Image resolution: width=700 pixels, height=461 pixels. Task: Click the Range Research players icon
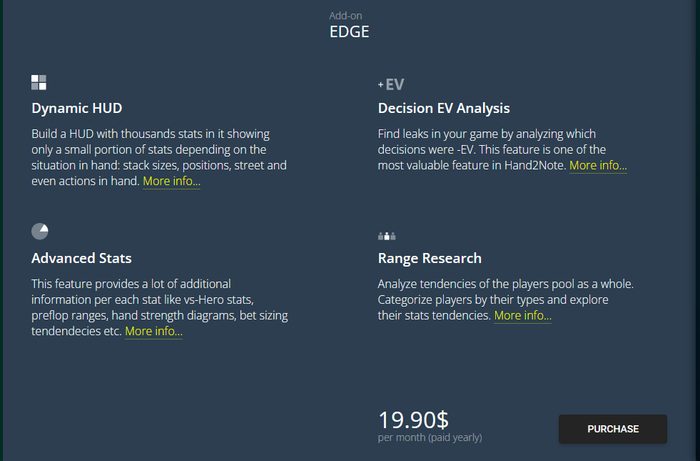pyautogui.click(x=387, y=236)
